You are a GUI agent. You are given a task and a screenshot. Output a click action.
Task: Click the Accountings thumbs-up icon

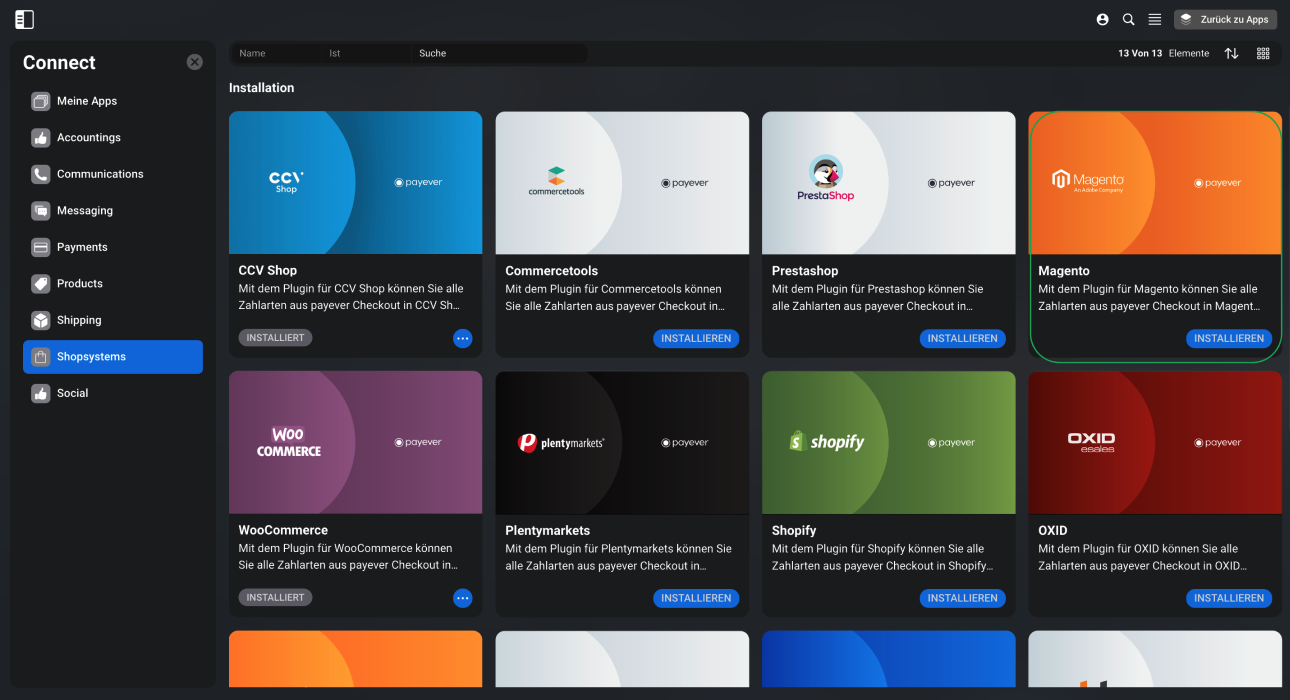(40, 138)
